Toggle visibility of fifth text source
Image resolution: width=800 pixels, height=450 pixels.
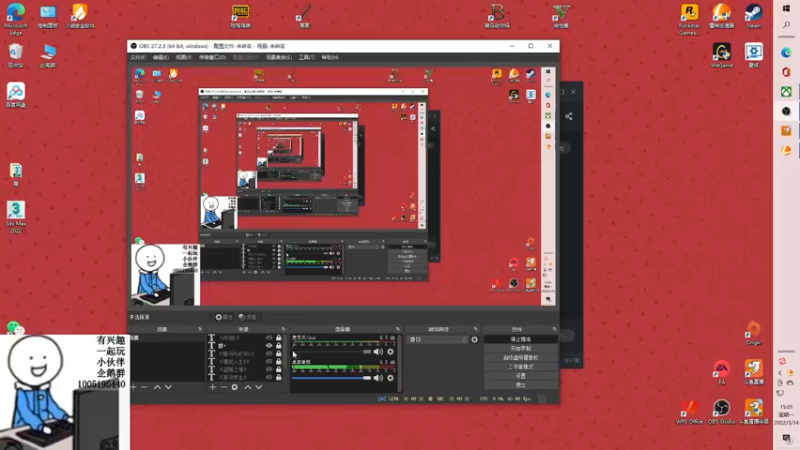pos(269,369)
